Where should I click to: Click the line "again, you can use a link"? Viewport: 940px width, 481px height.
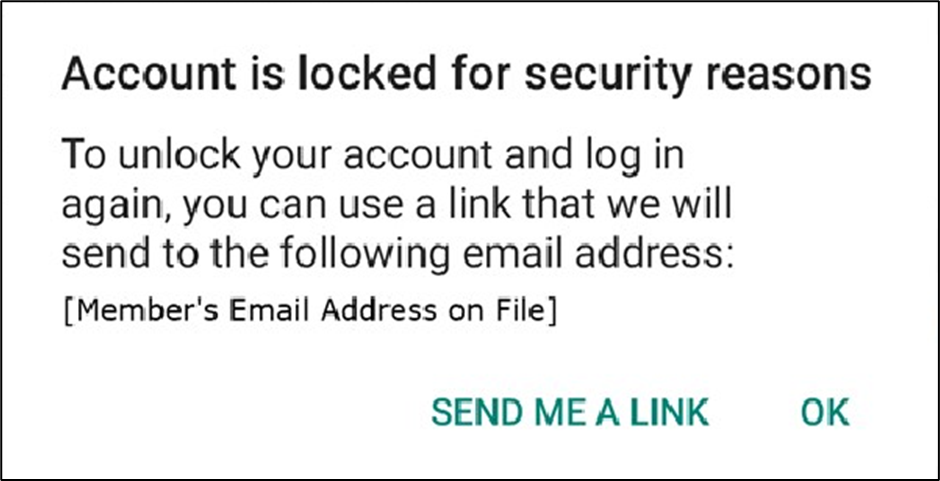coord(397,207)
